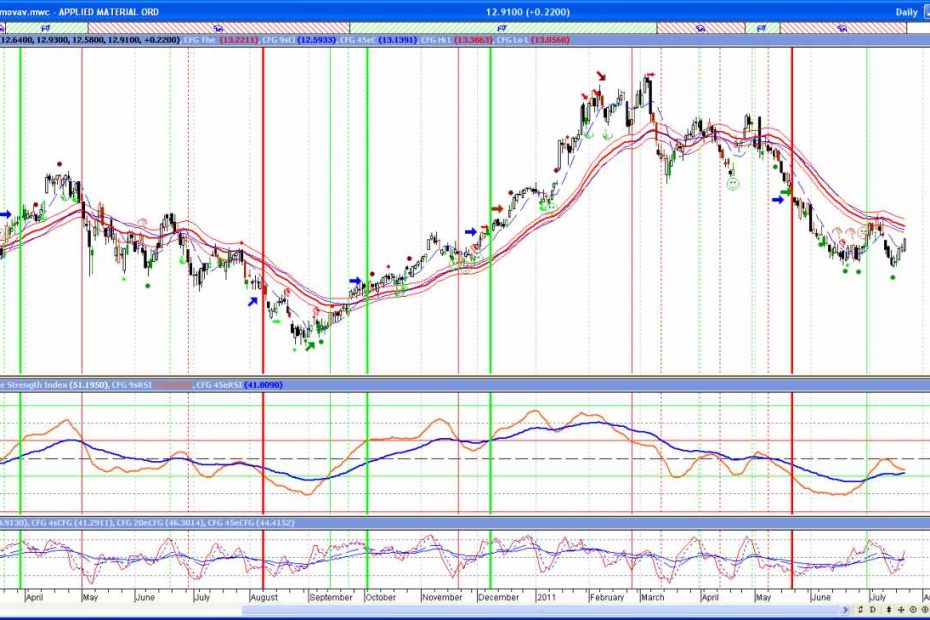Click the zoom out magnifier in bottom toolbar
930x620 pixels.
[x=912, y=608]
